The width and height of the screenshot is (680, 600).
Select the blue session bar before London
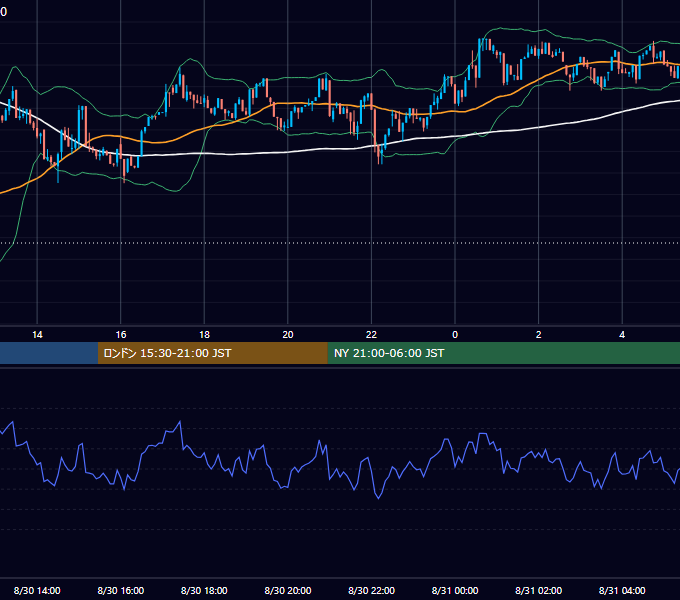[x=49, y=353]
